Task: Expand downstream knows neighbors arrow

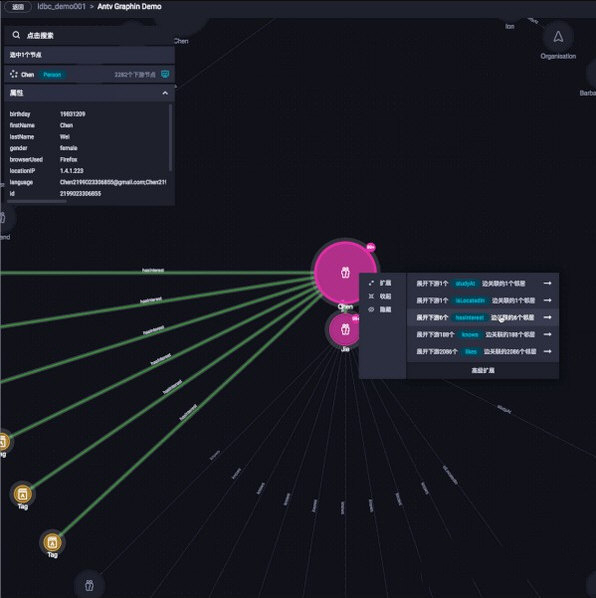Action: pos(547,334)
